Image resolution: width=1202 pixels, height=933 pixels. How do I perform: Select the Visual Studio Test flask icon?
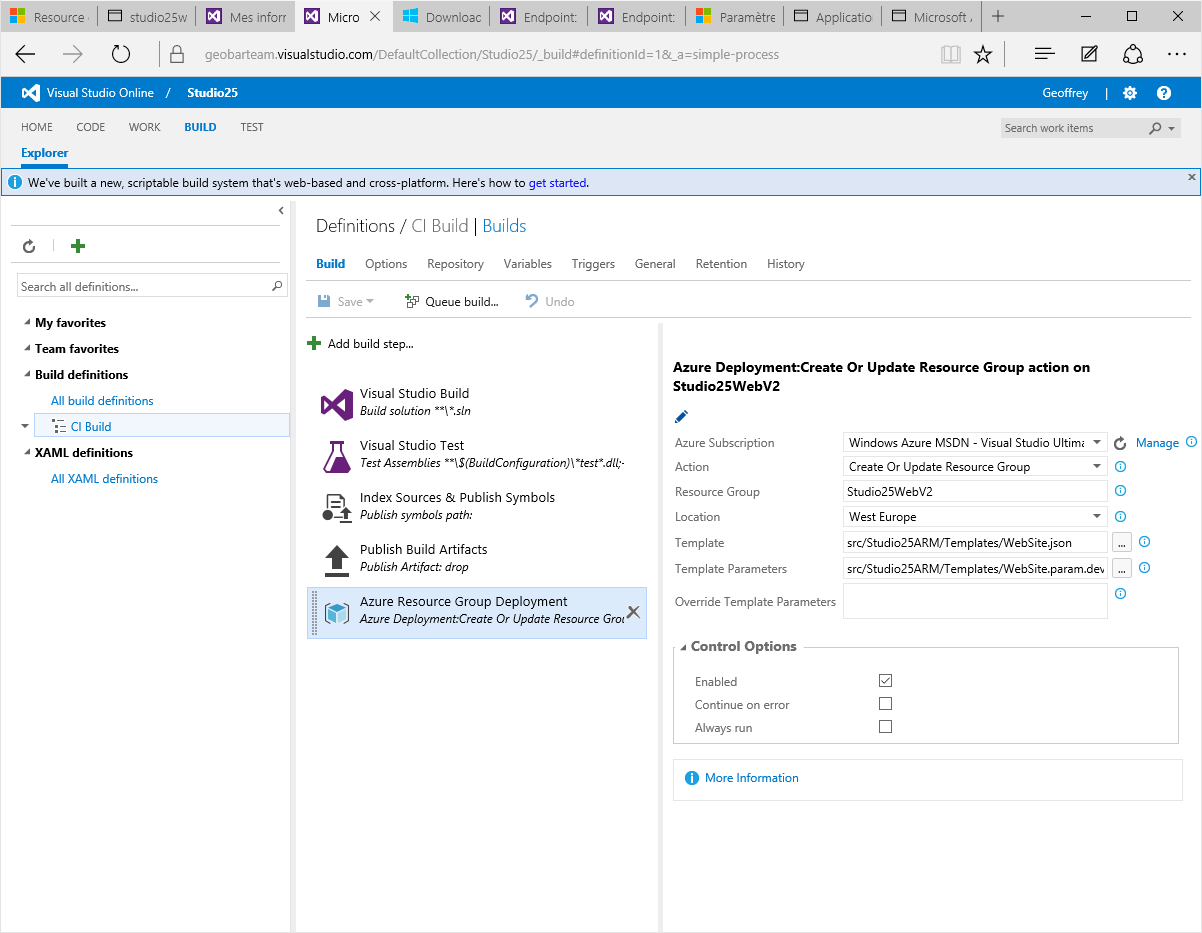337,456
